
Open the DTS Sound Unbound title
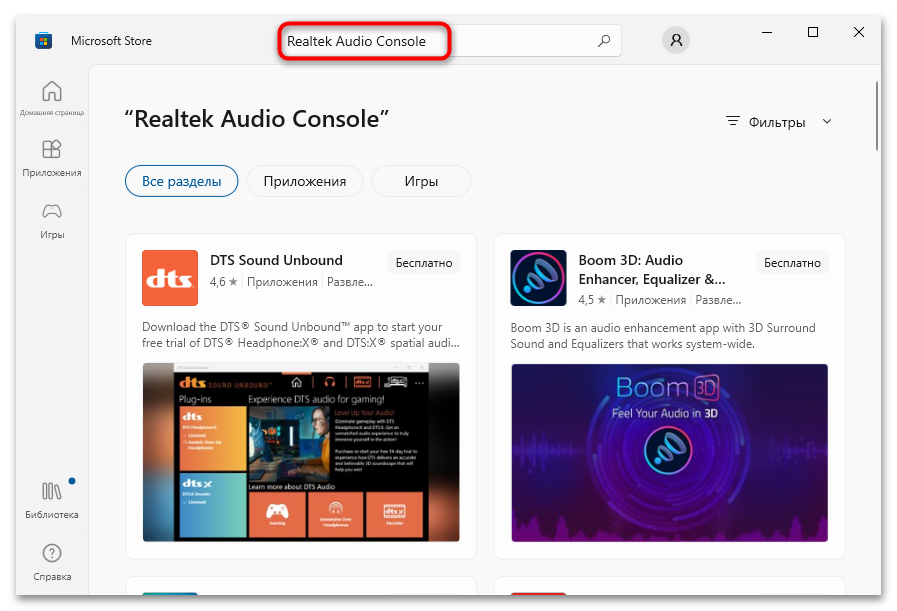pos(276,260)
